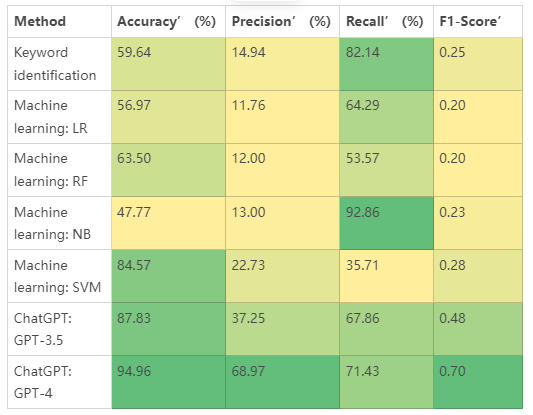Select the Machine learning: RF row label
The image size is (533, 415).
59,170
